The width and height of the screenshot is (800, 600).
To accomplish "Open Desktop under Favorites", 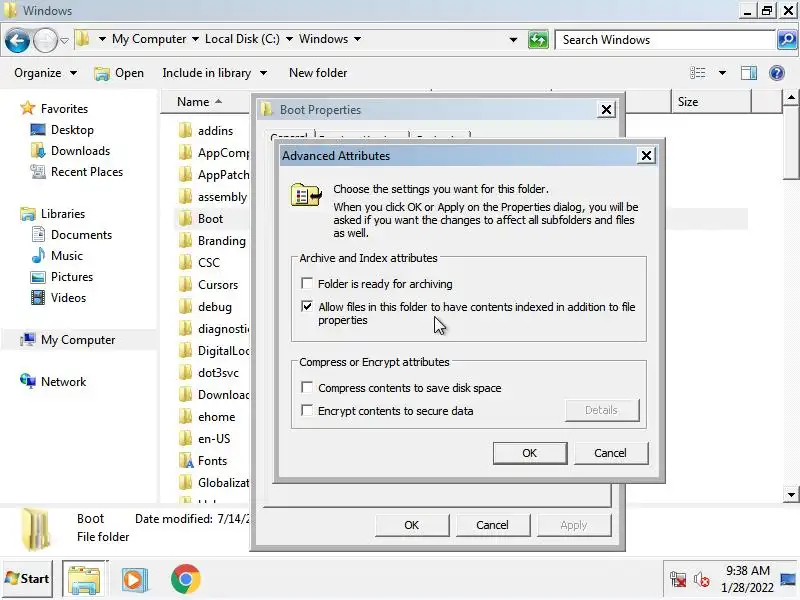I will (72, 130).
